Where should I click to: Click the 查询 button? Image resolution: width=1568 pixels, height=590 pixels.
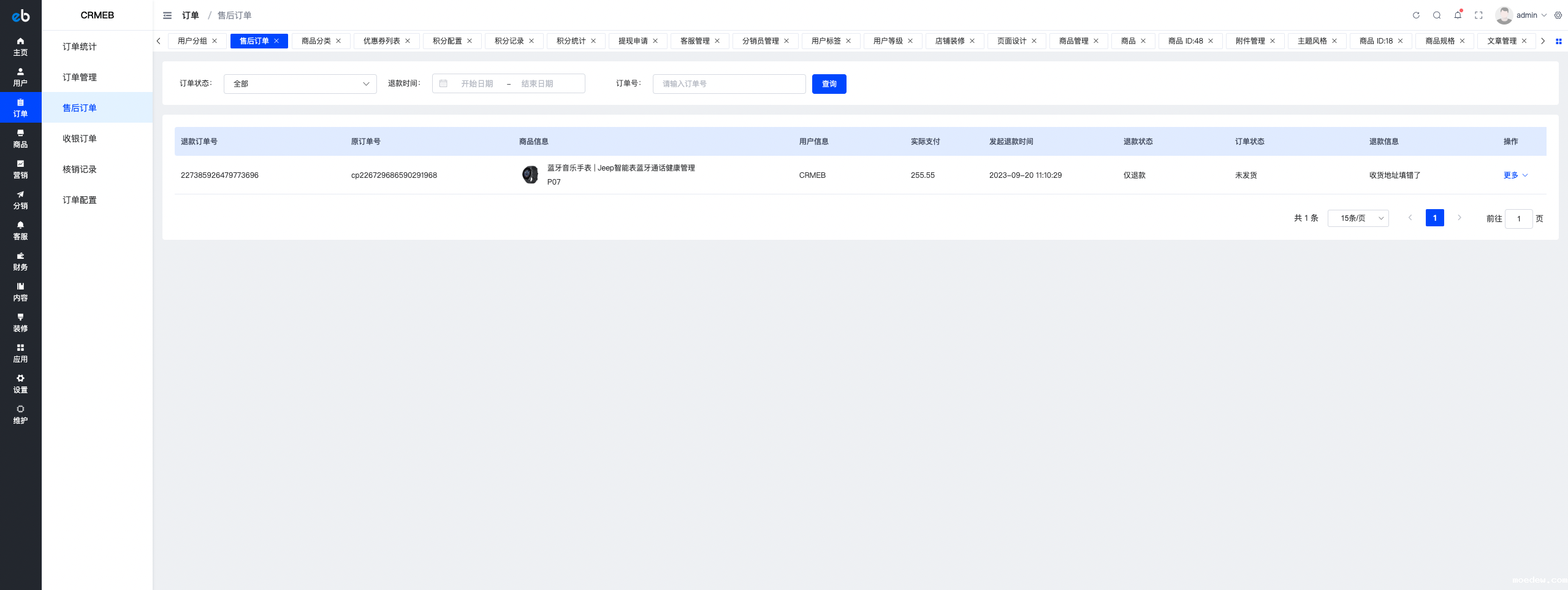pos(829,84)
